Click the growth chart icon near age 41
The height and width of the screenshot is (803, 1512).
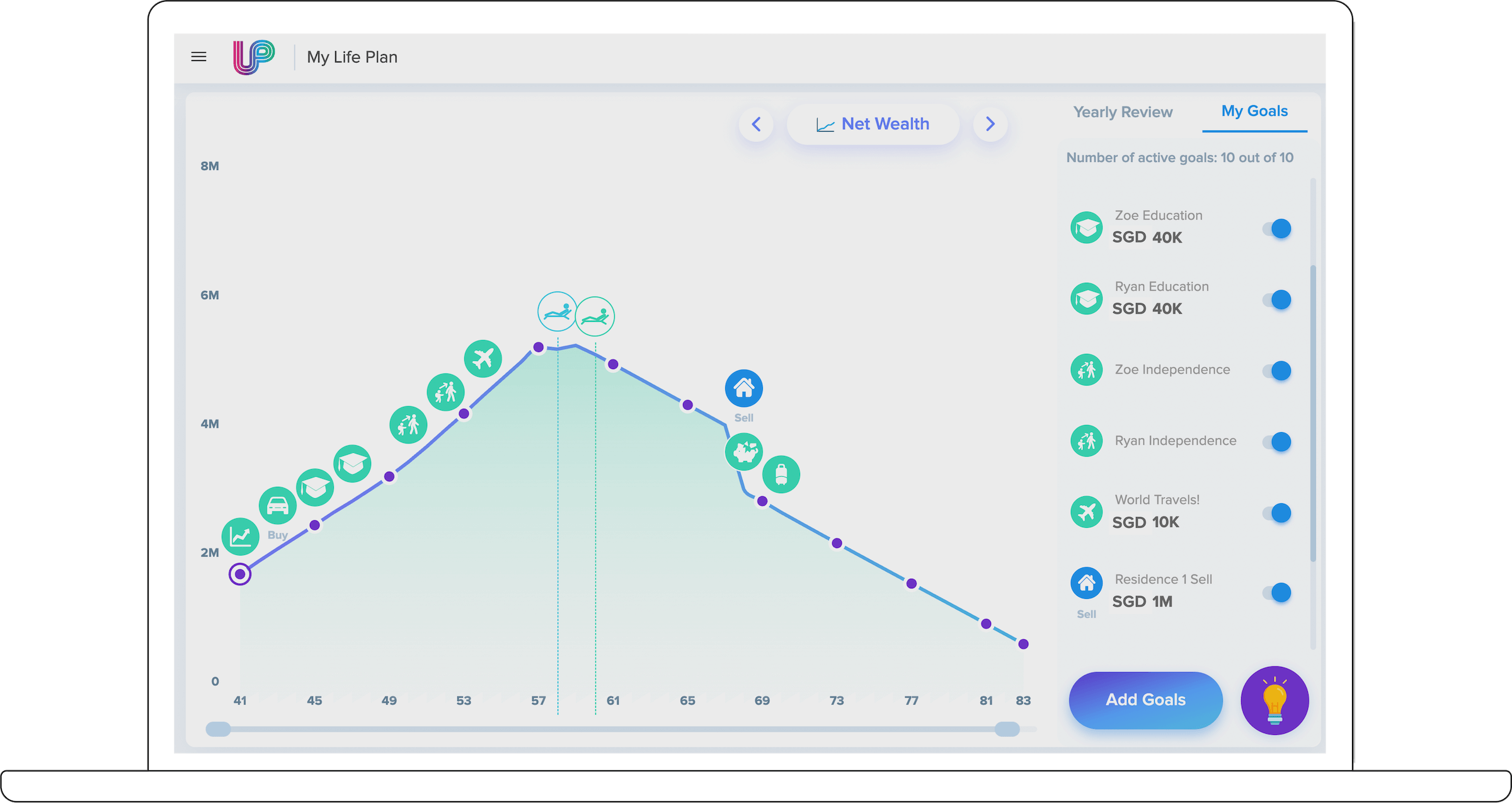(241, 537)
